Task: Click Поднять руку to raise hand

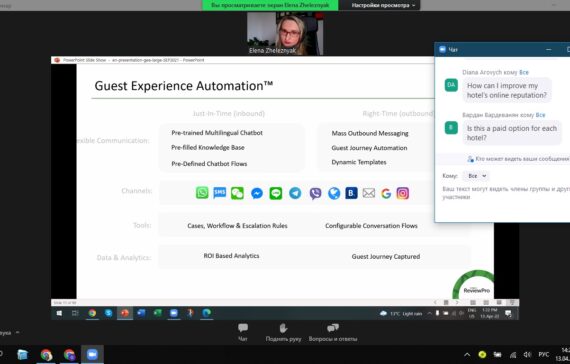Action: click(283, 332)
